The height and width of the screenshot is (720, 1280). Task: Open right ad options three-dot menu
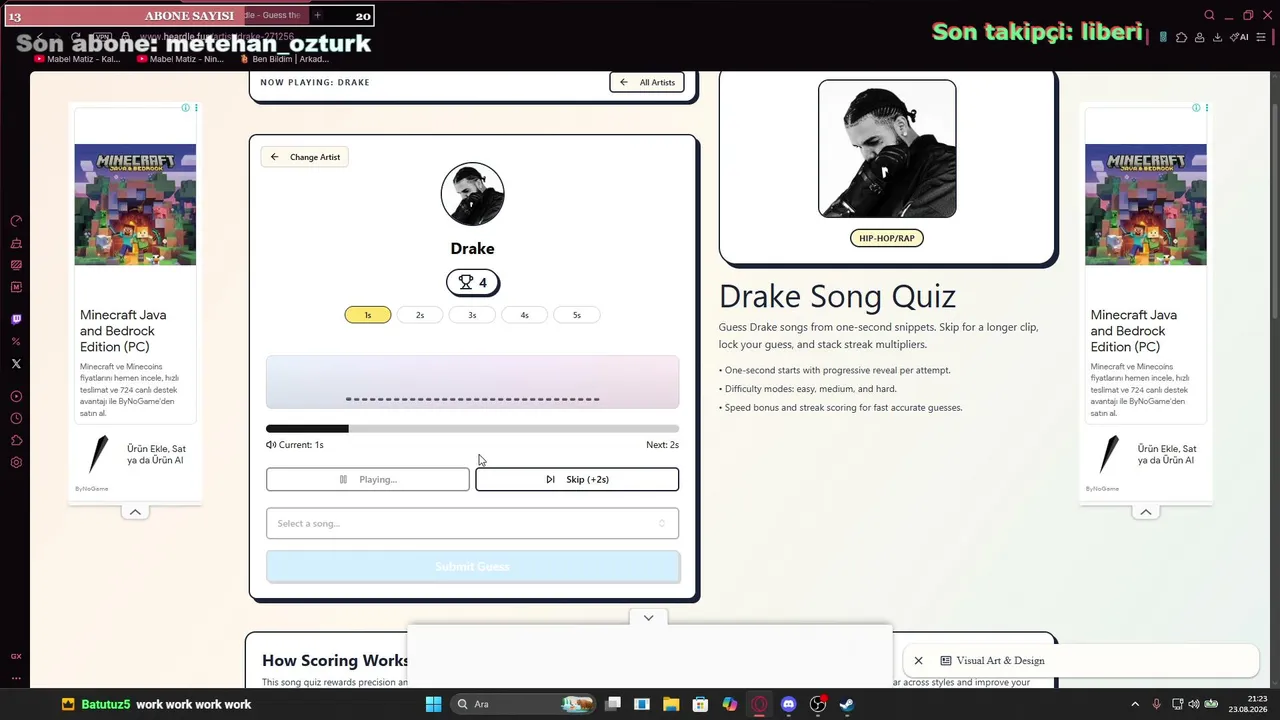[1207, 108]
